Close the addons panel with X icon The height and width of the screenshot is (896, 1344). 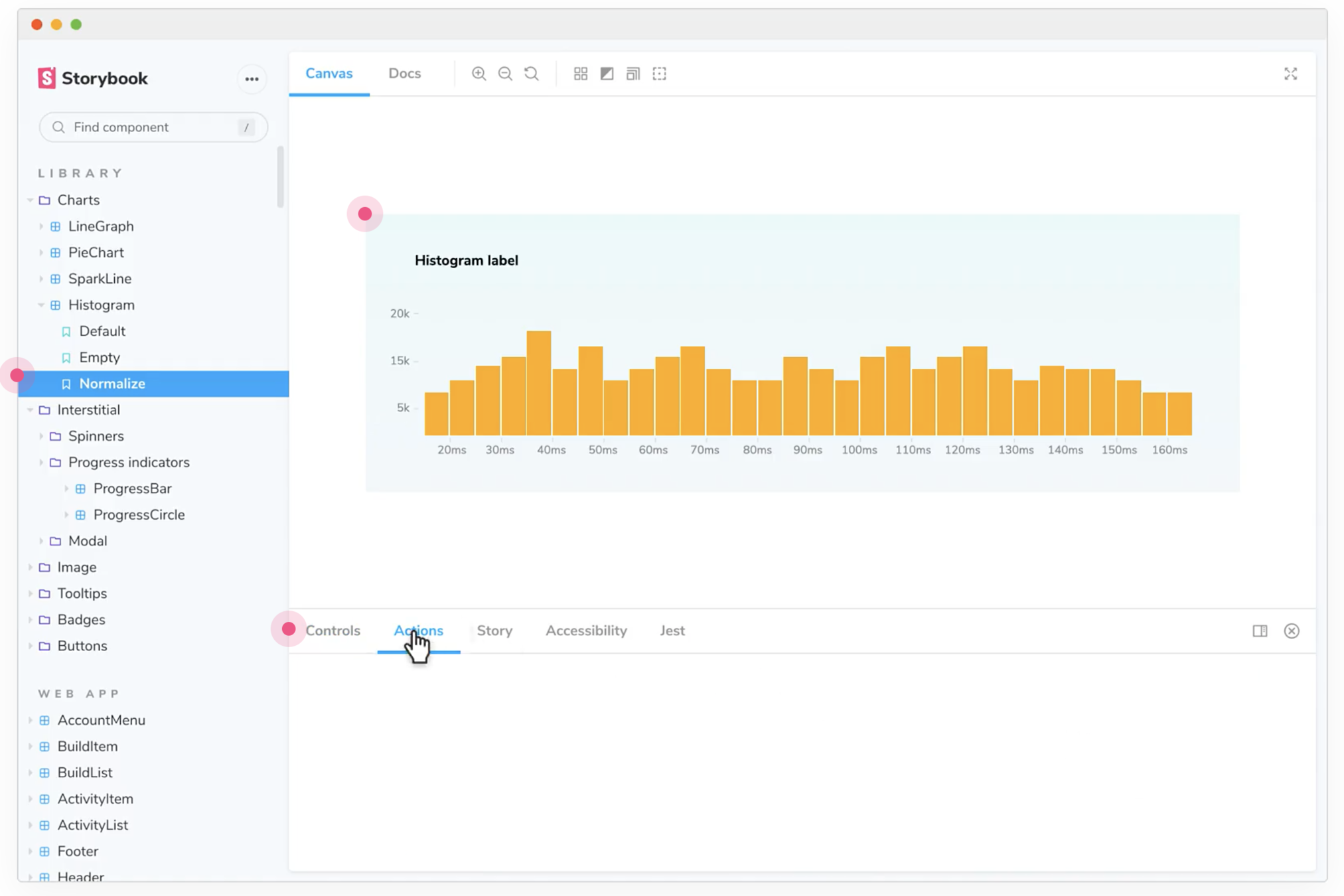(1292, 631)
